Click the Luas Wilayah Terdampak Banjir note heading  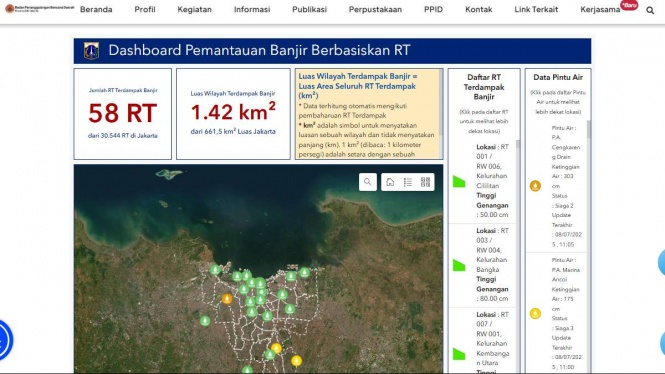click(x=358, y=86)
